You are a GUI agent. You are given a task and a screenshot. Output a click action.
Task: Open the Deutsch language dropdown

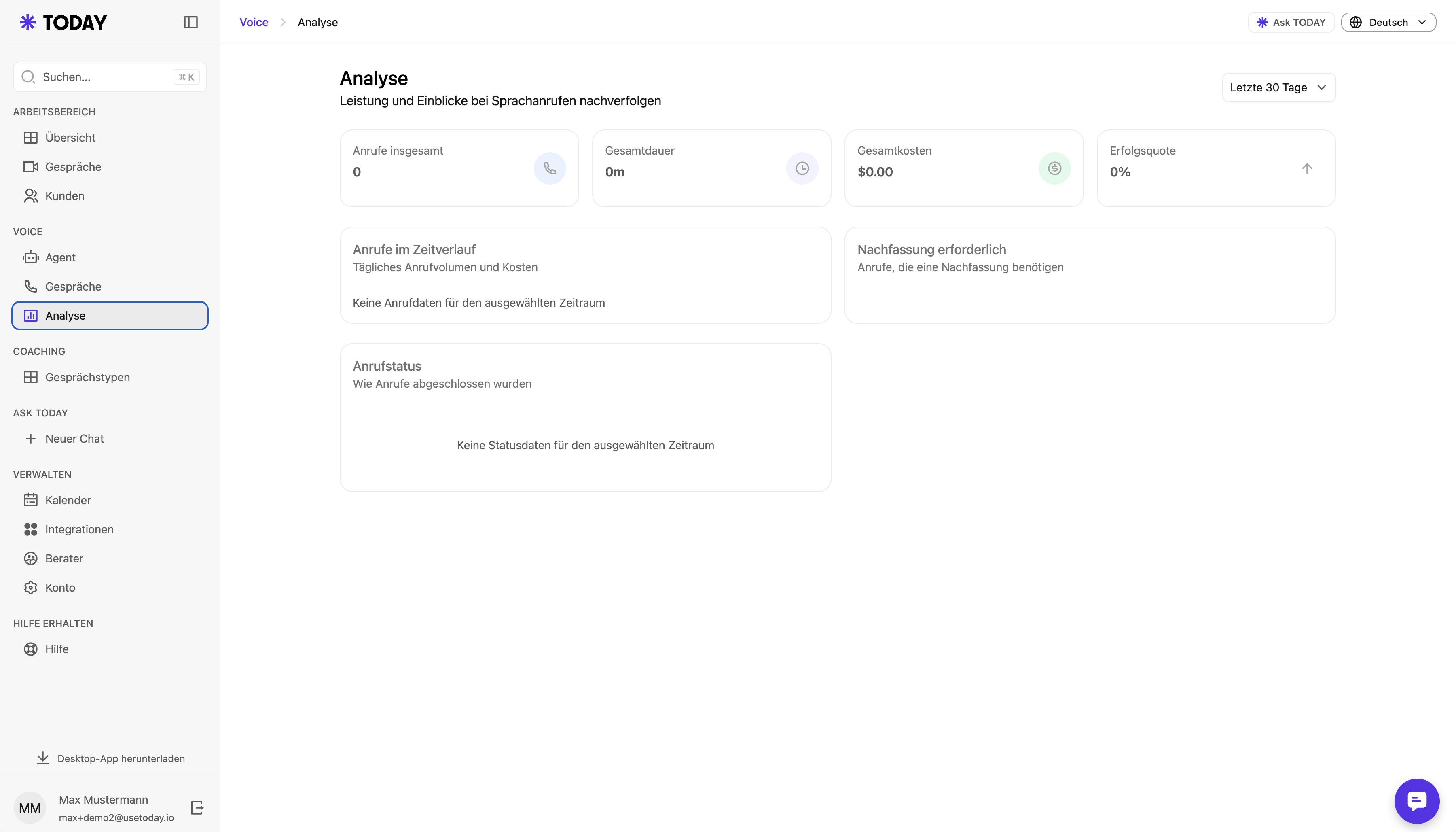1388,22
